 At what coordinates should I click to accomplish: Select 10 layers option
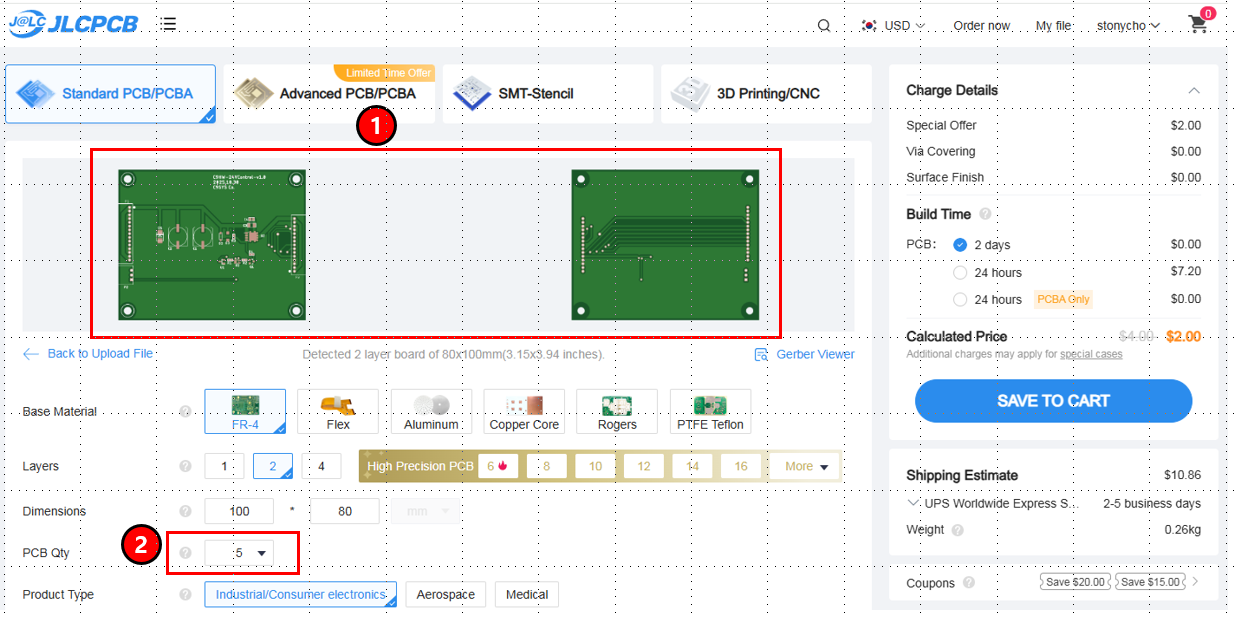point(595,466)
